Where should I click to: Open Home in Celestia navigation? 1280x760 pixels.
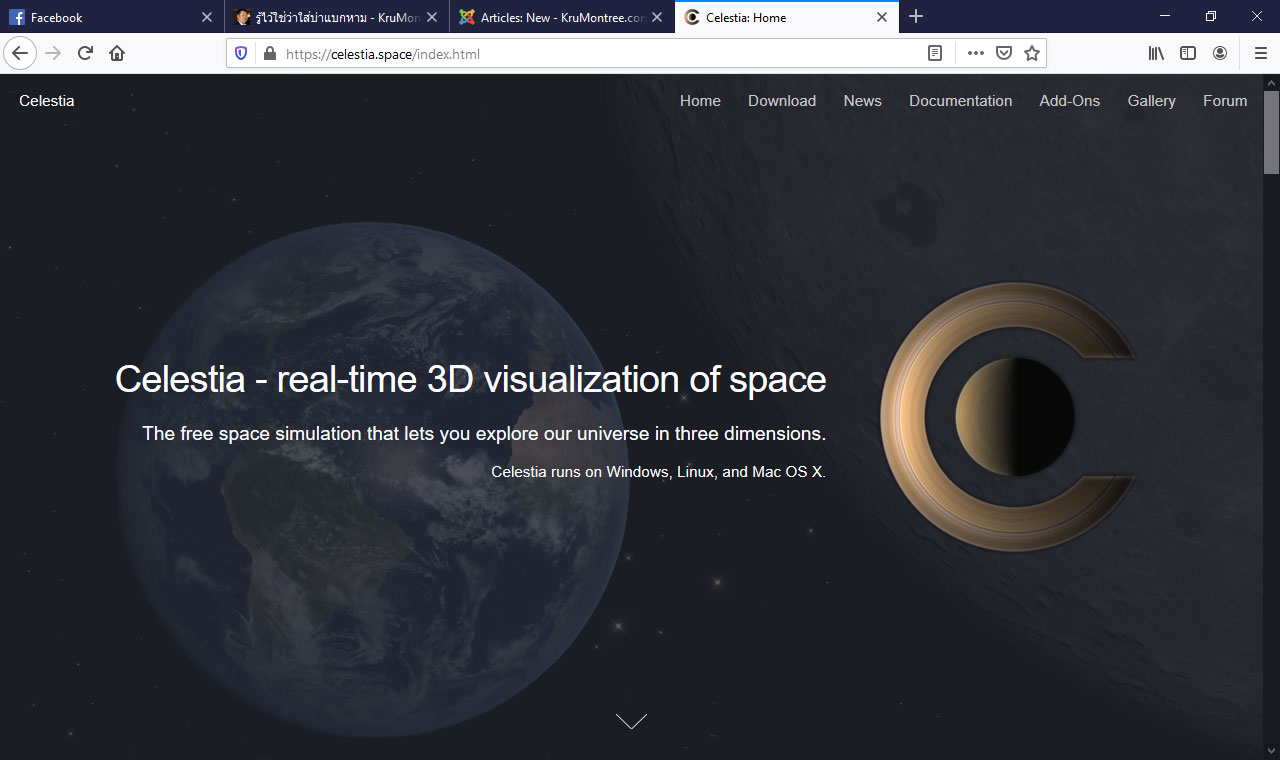[x=700, y=101]
